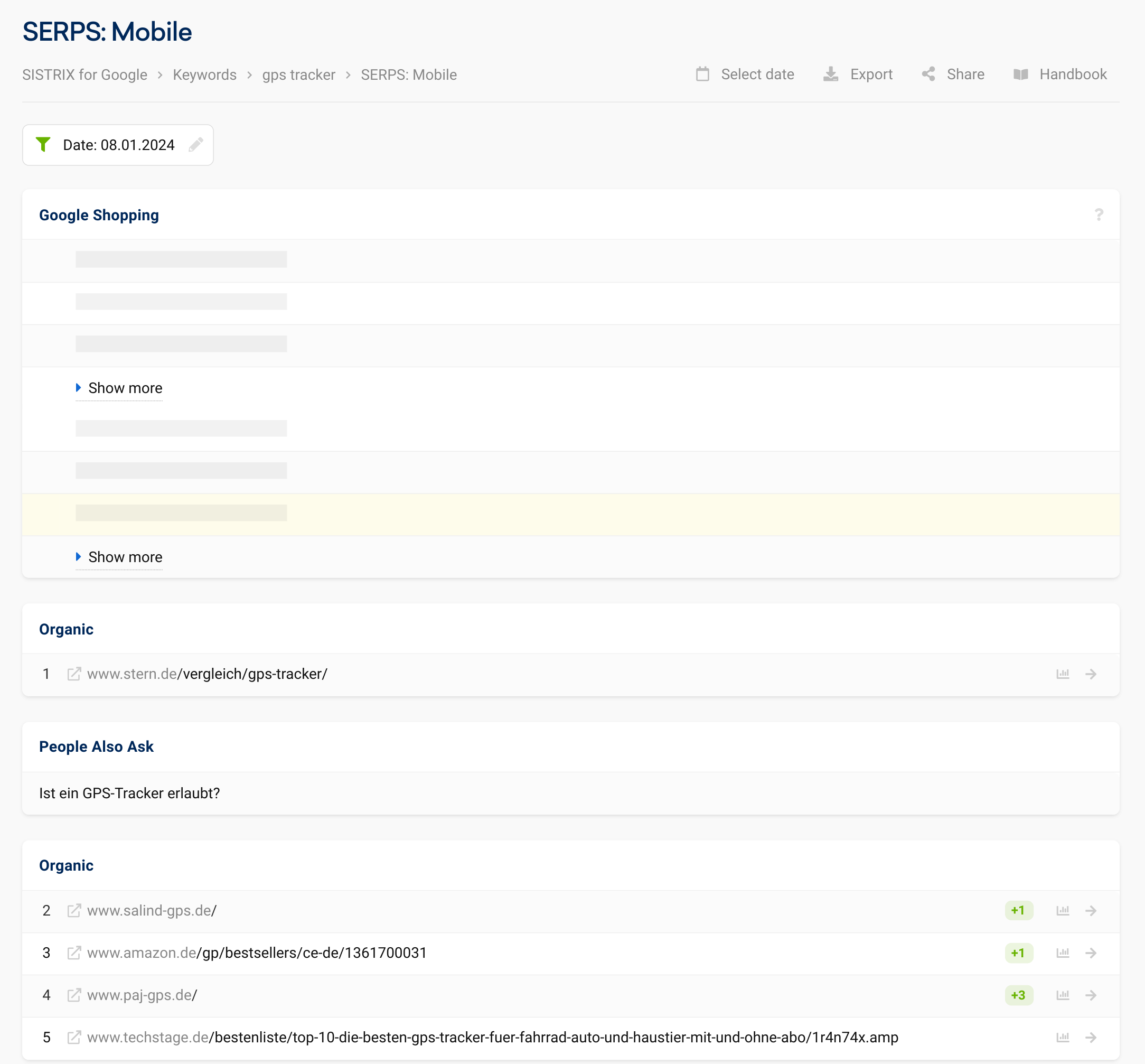
Task: Click arrow icon on stern.de row
Action: (1090, 674)
